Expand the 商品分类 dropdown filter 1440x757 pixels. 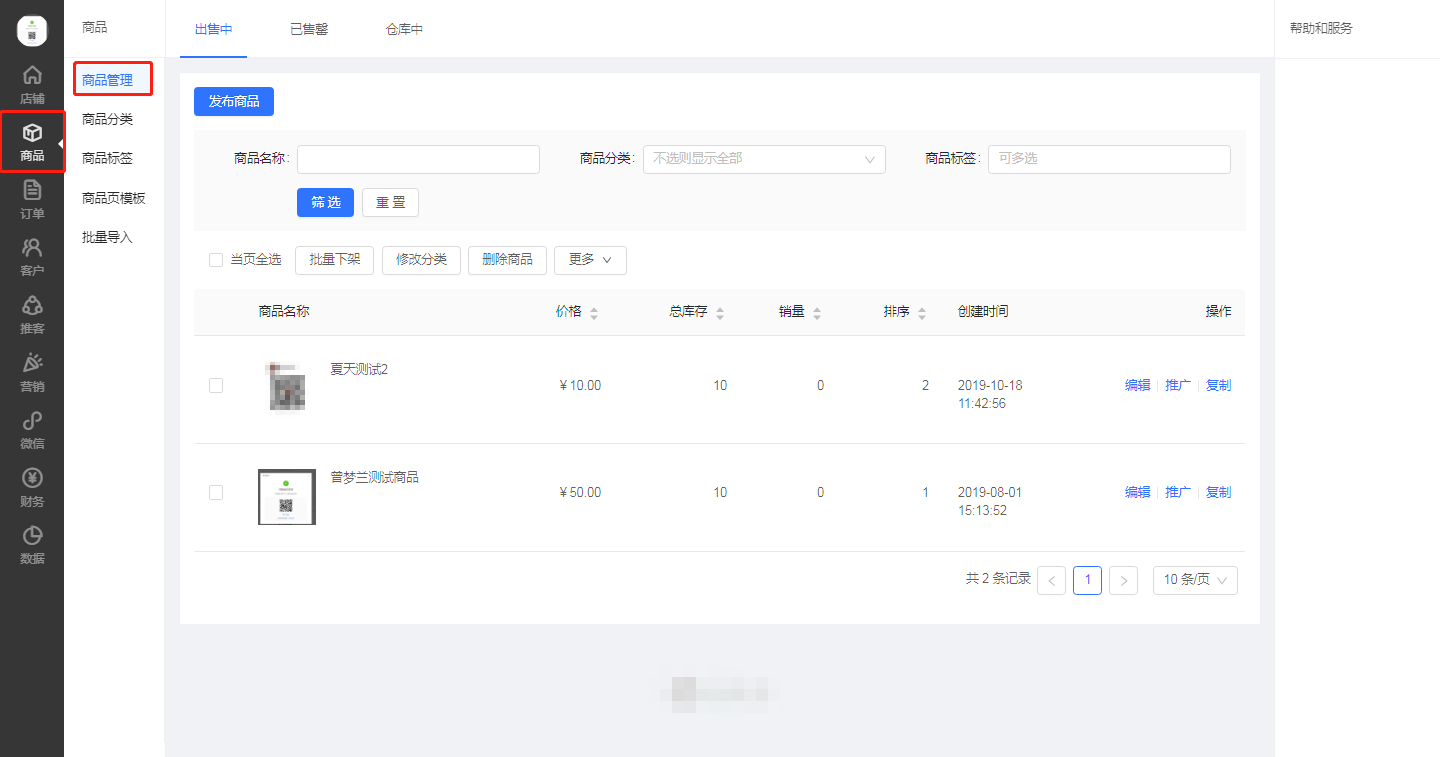coord(764,159)
